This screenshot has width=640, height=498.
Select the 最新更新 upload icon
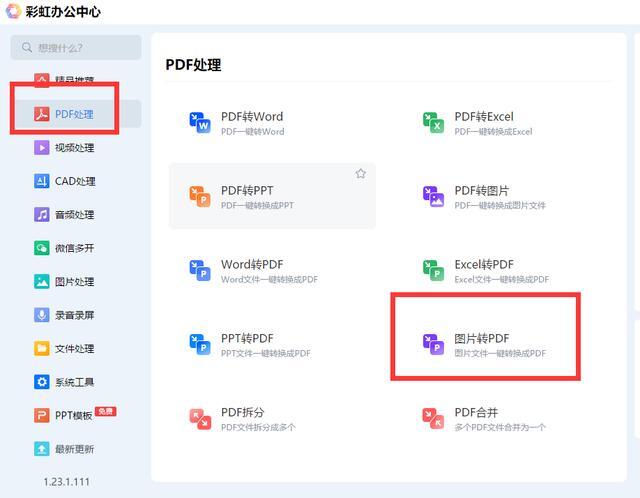pos(42,449)
